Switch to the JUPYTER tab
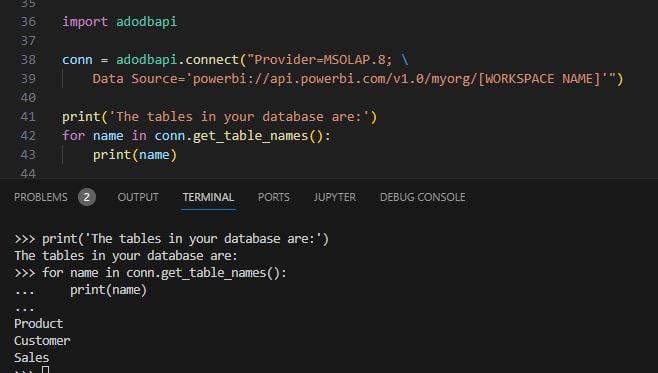Screen dimensions: 658x373 tap(334, 197)
